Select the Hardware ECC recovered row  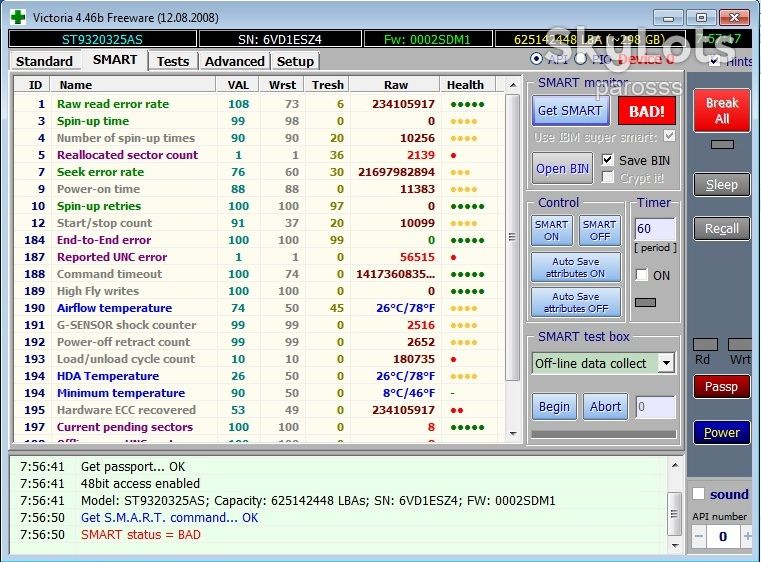coord(259,410)
